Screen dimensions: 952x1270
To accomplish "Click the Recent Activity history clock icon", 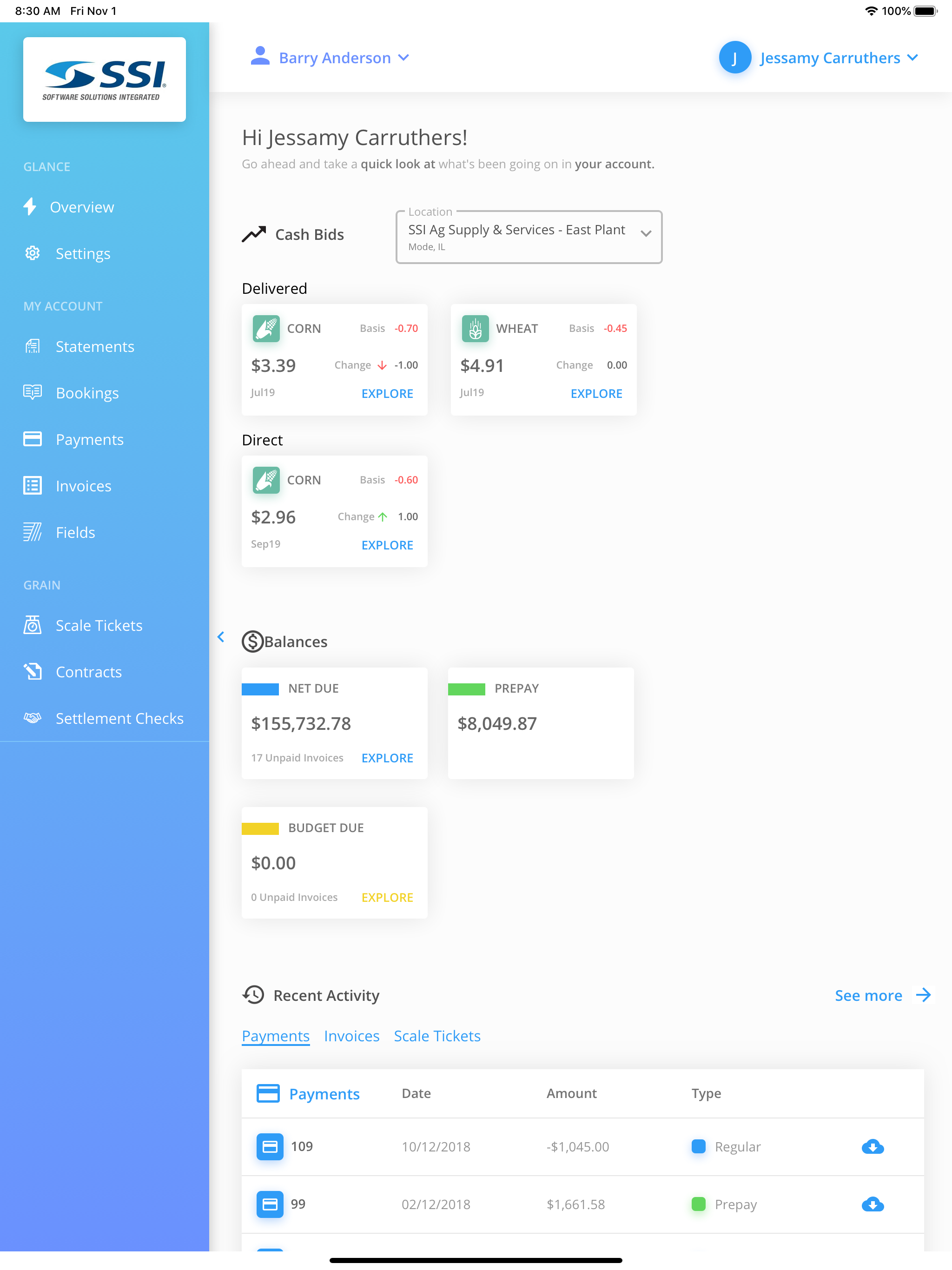I will click(253, 995).
